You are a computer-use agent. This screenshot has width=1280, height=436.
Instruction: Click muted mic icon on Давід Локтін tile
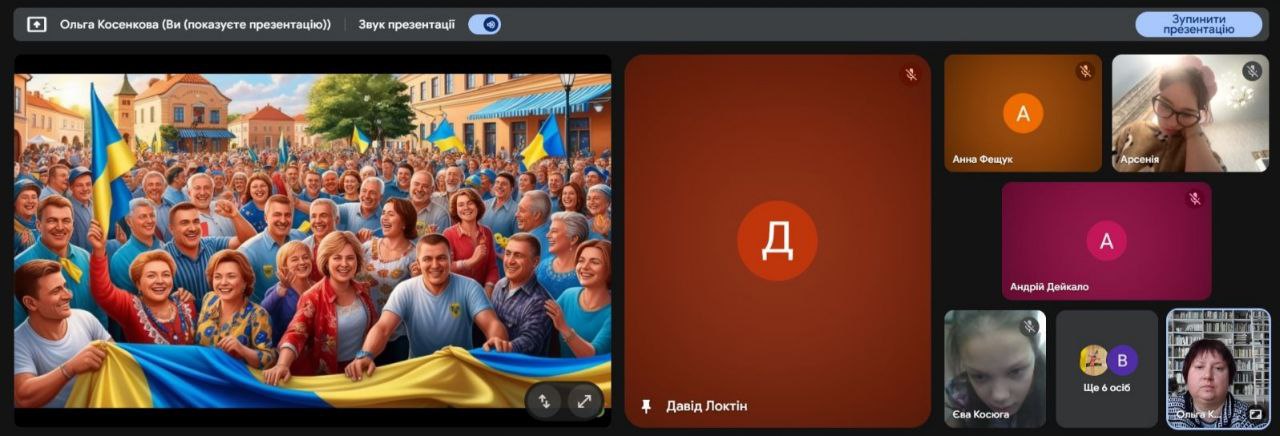910,74
